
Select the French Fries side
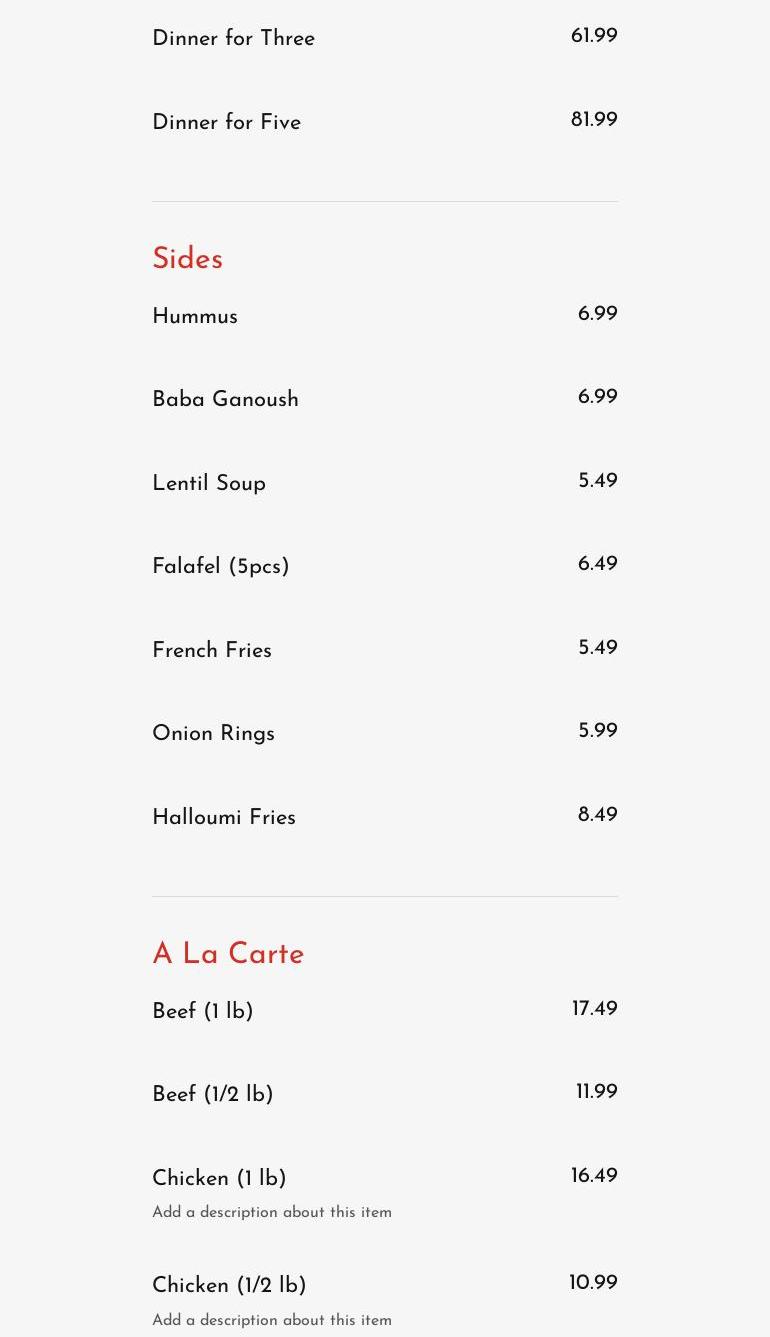pos(212,651)
